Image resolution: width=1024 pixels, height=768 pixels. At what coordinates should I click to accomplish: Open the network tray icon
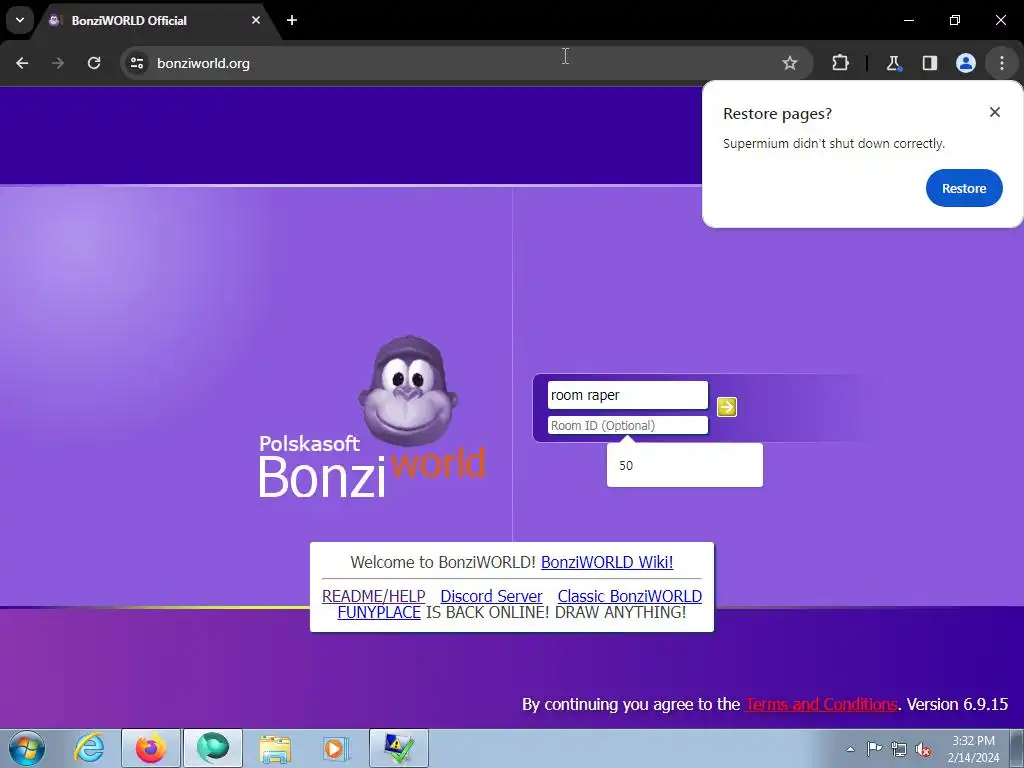click(x=899, y=749)
